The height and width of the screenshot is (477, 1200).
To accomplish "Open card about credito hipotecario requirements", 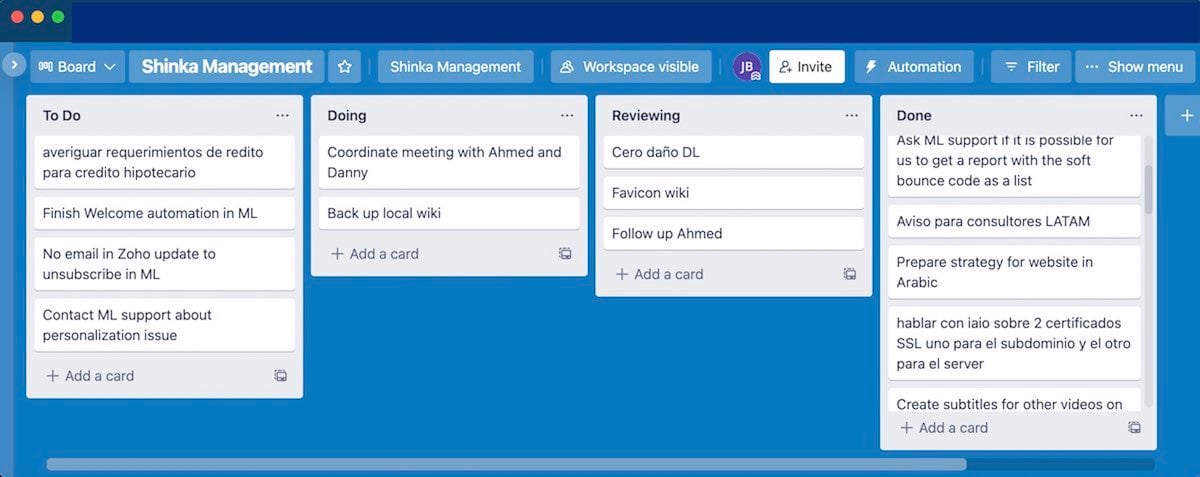I will pos(165,163).
